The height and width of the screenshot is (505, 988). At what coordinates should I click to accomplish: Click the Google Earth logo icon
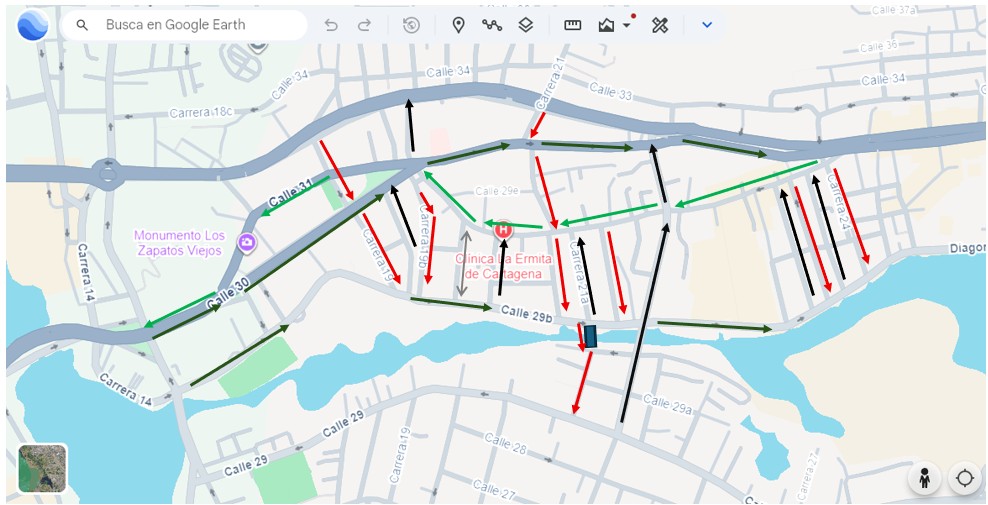(33, 25)
